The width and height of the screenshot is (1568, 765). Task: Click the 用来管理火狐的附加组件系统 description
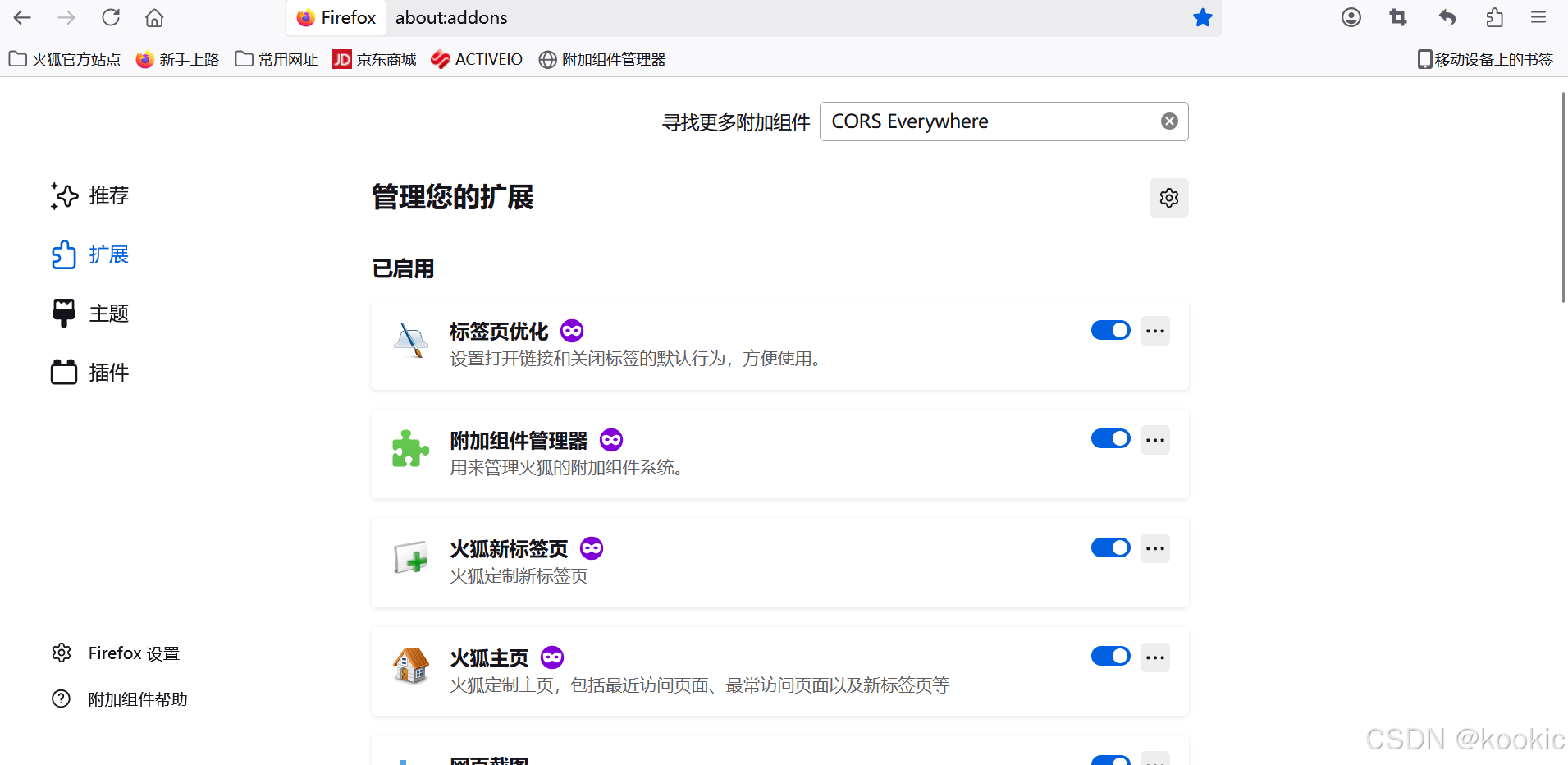(566, 468)
